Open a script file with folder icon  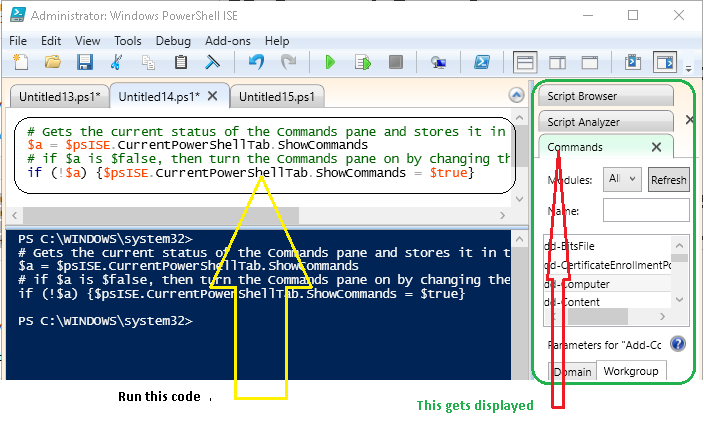pos(53,62)
